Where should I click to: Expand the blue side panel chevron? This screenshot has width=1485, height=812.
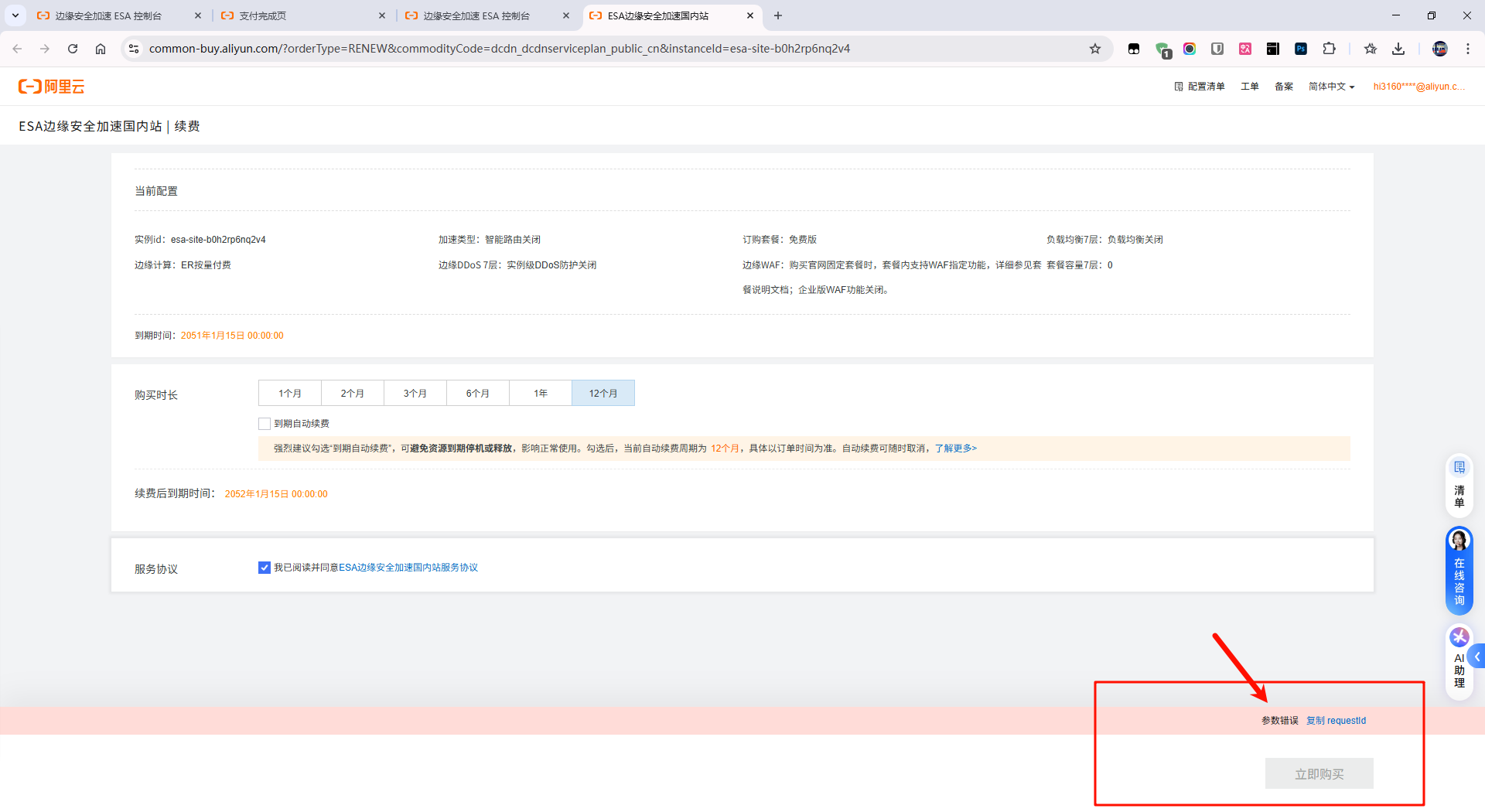(1476, 657)
